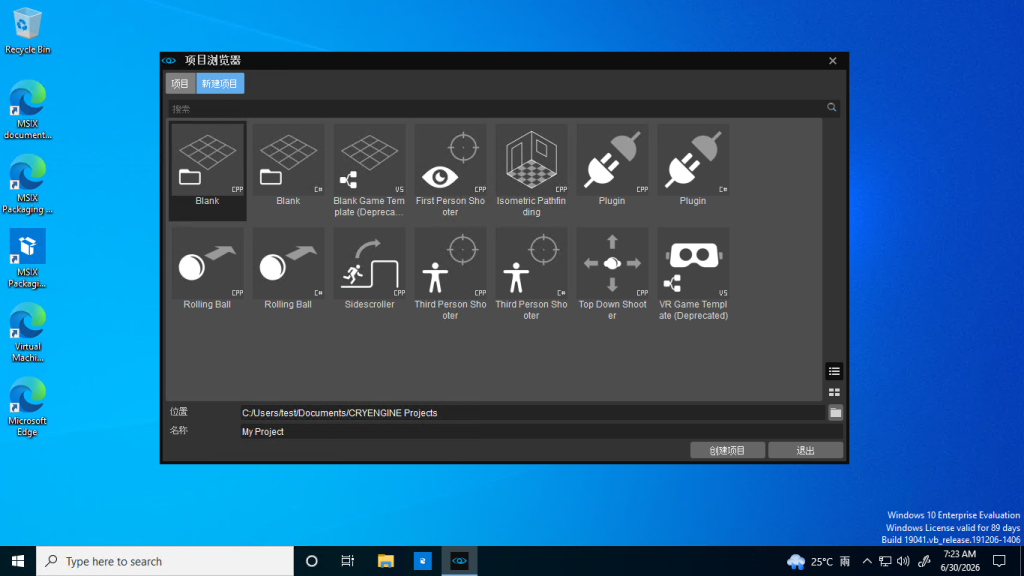This screenshot has height=576, width=1024.
Task: Switch to grid thumbnail view
Action: [834, 392]
